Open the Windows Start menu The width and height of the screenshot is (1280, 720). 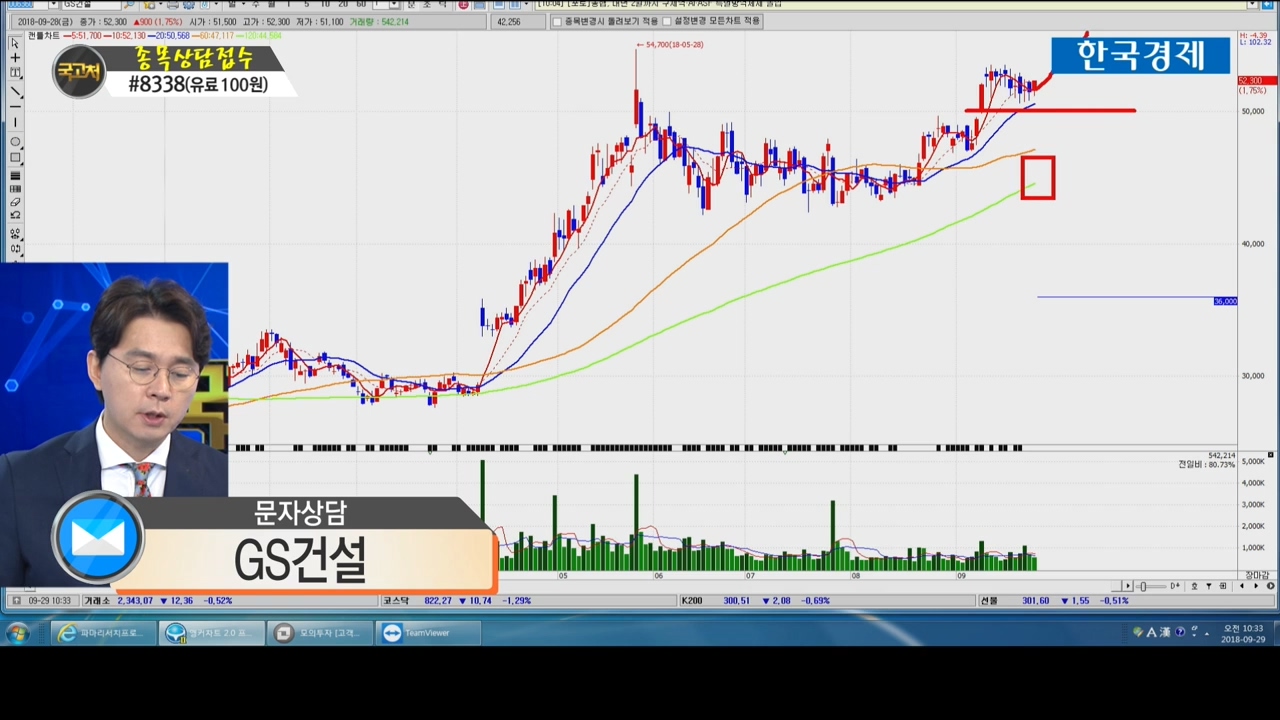[17, 633]
